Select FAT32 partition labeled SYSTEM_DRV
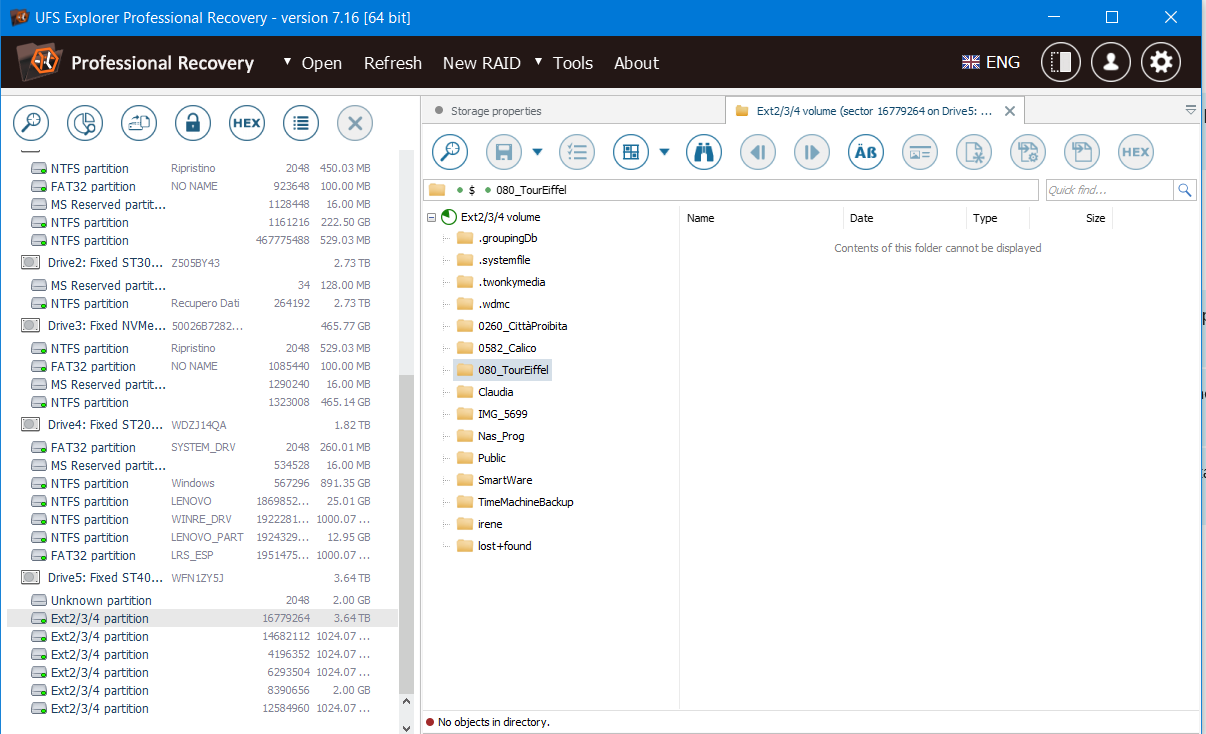This screenshot has width=1206, height=734. click(200, 448)
